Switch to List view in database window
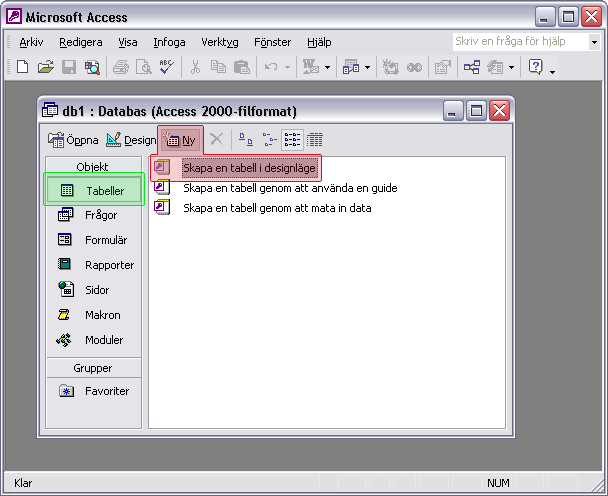 292,141
